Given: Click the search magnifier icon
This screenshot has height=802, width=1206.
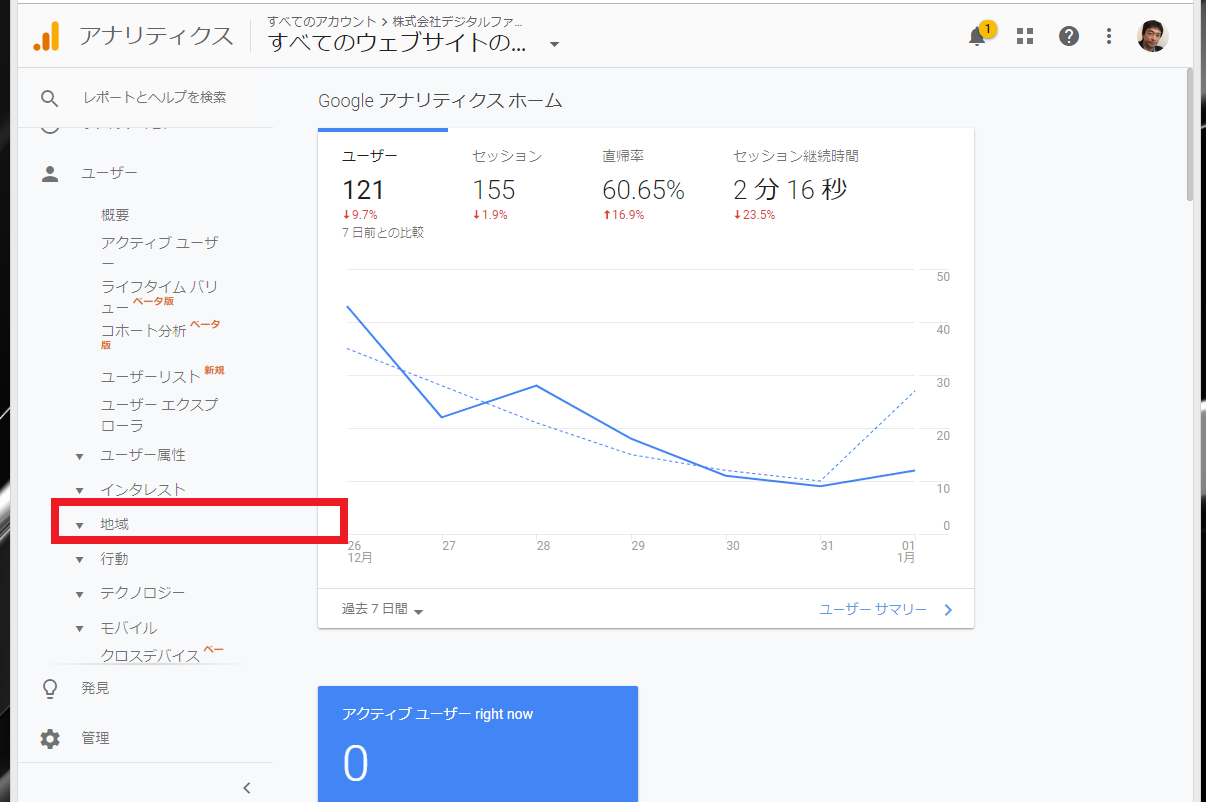Looking at the screenshot, I should (x=49, y=98).
